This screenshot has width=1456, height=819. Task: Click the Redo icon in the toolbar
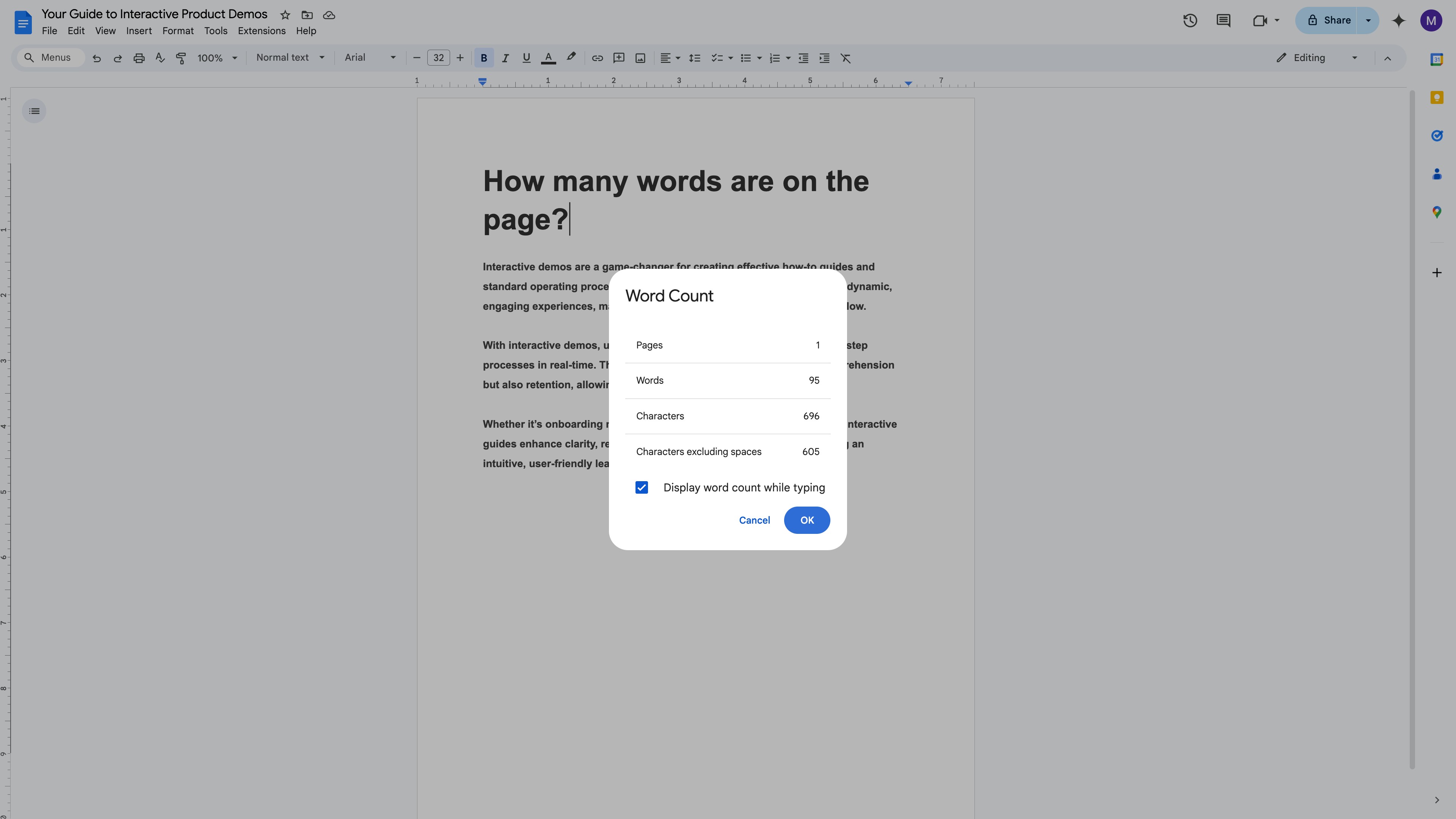tap(118, 58)
